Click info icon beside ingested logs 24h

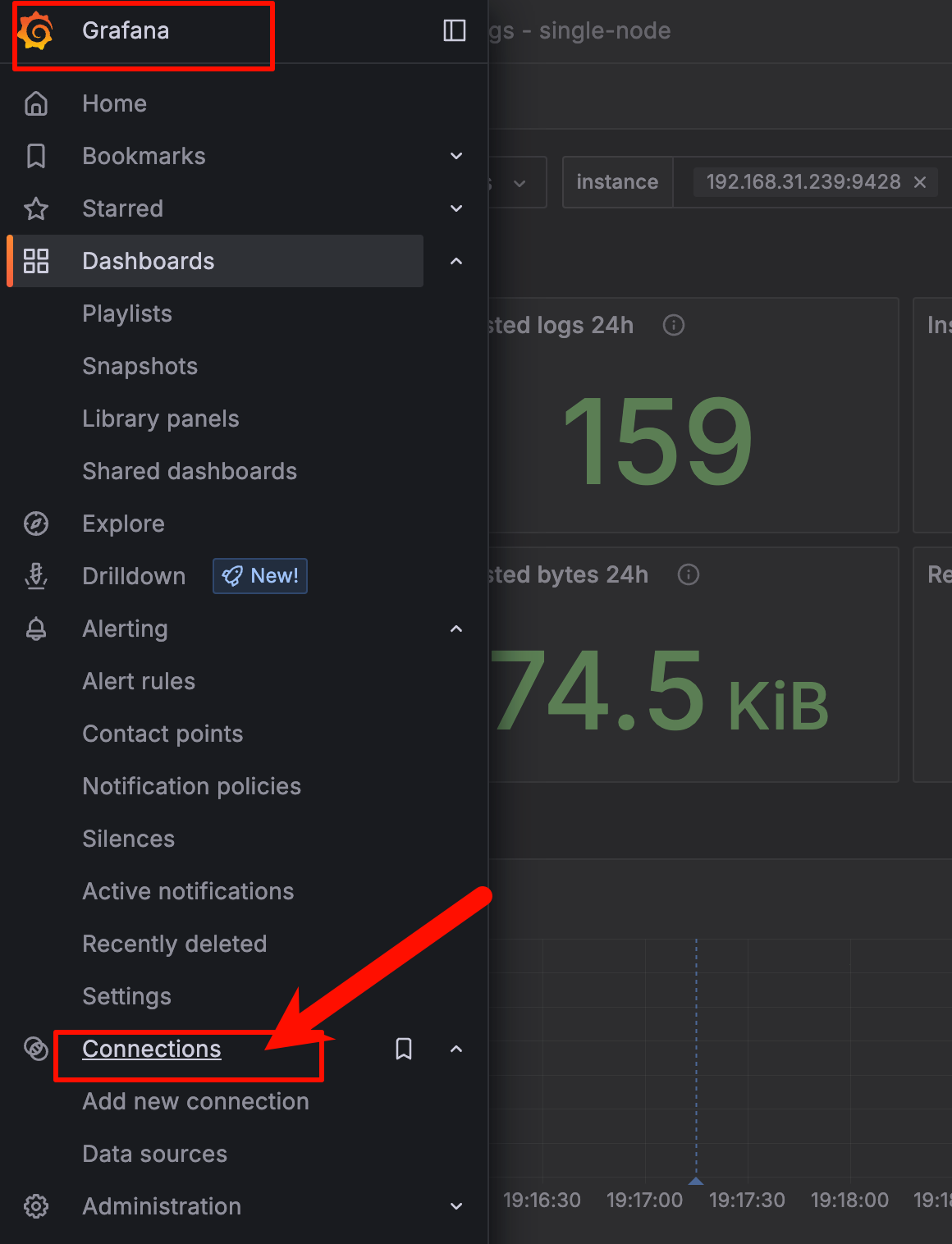[x=674, y=326]
